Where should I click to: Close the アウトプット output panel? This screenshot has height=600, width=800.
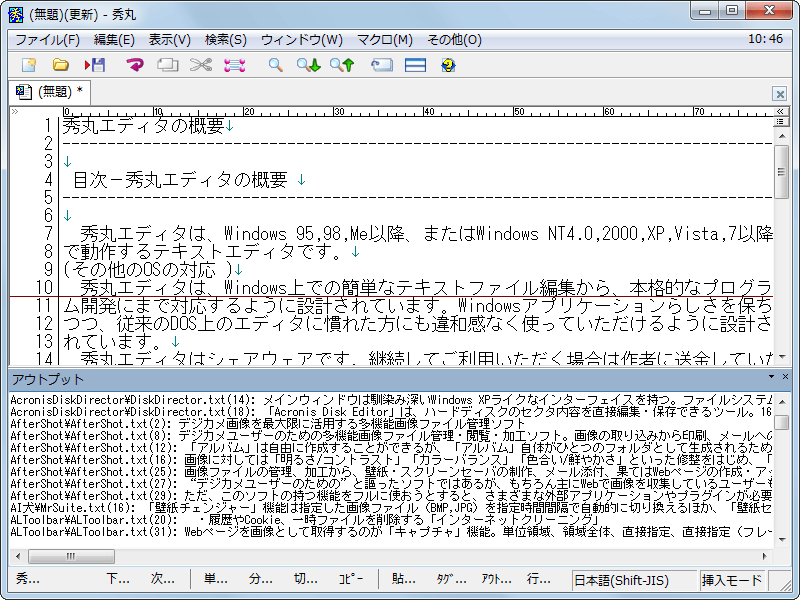(x=785, y=377)
